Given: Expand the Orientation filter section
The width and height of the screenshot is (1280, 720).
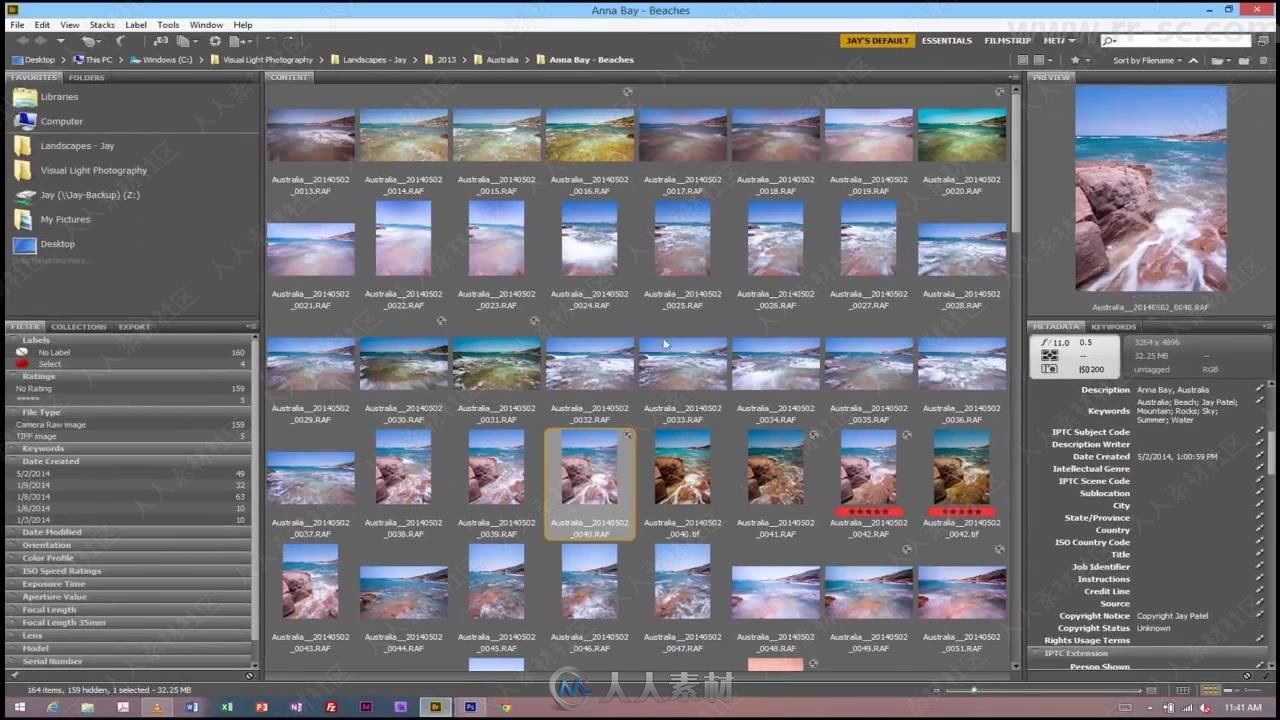Looking at the screenshot, I should [128, 545].
